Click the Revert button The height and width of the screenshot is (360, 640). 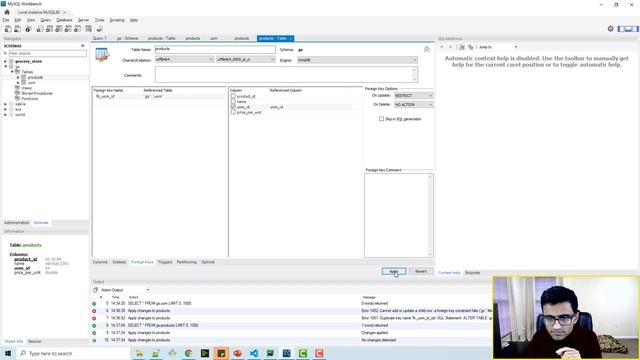(421, 271)
